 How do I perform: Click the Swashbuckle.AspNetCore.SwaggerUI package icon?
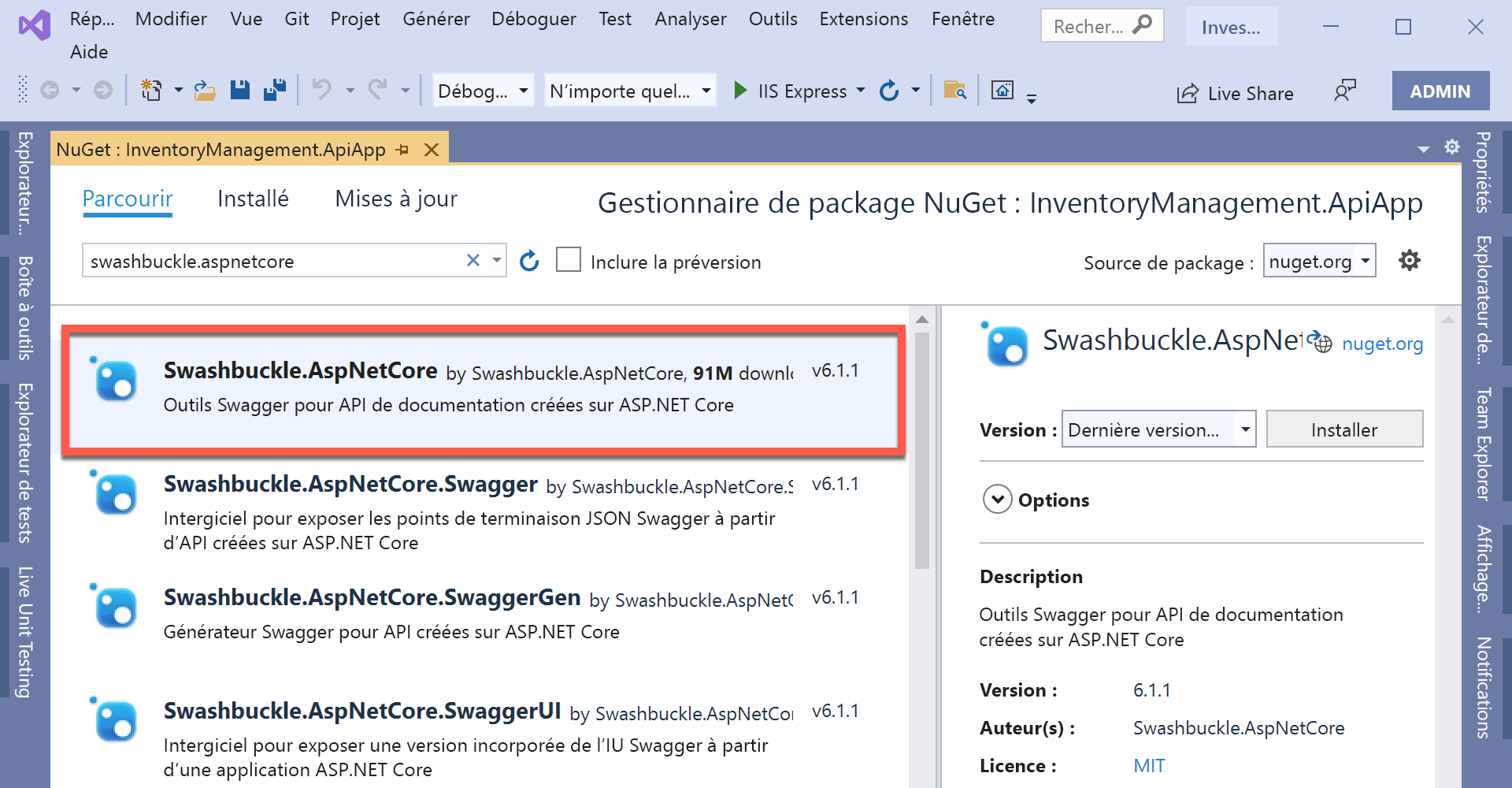tap(114, 719)
